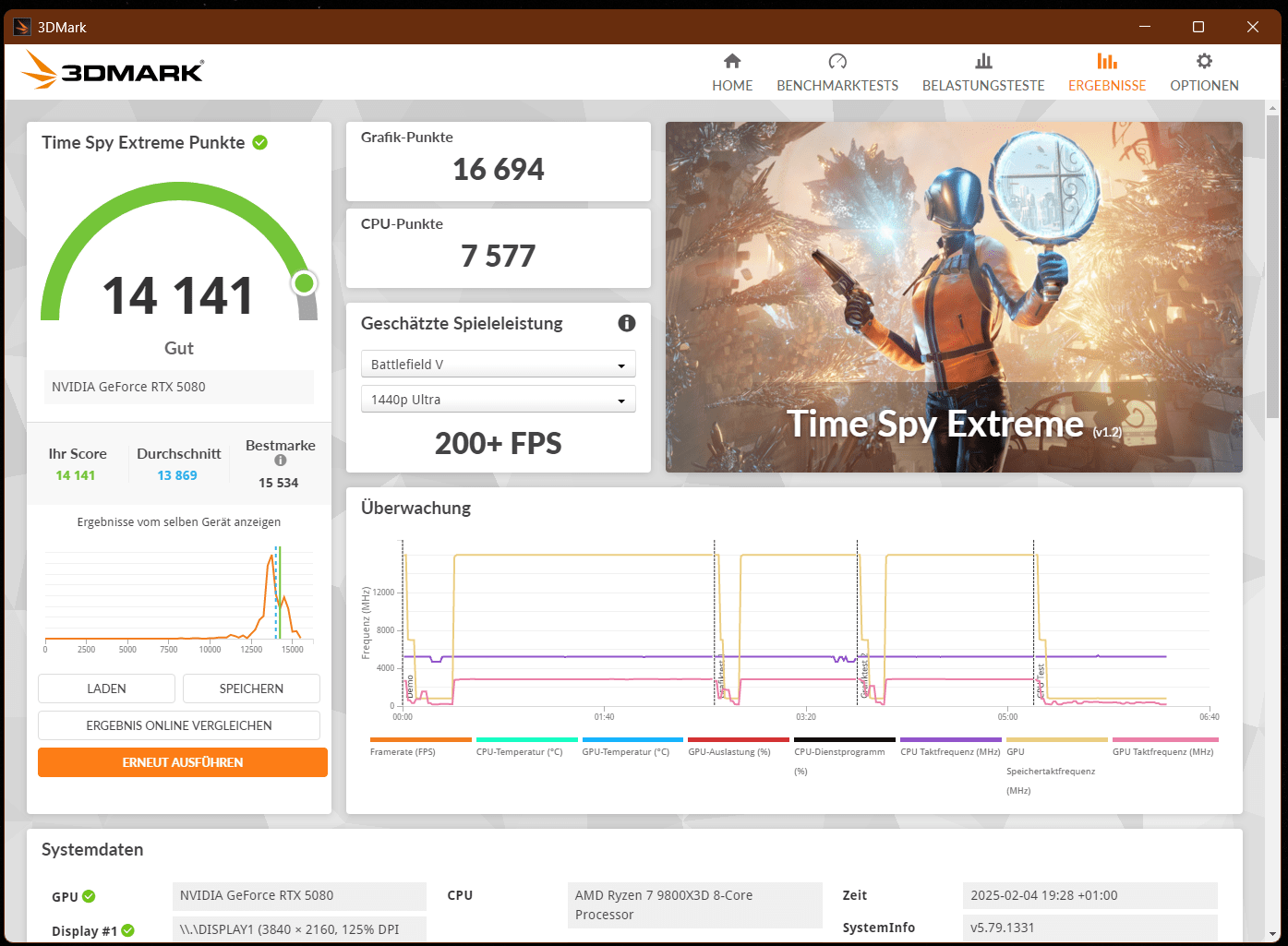This screenshot has height=946, width=1288.
Task: Click the 3DMark app icon in title bar
Action: point(22,27)
